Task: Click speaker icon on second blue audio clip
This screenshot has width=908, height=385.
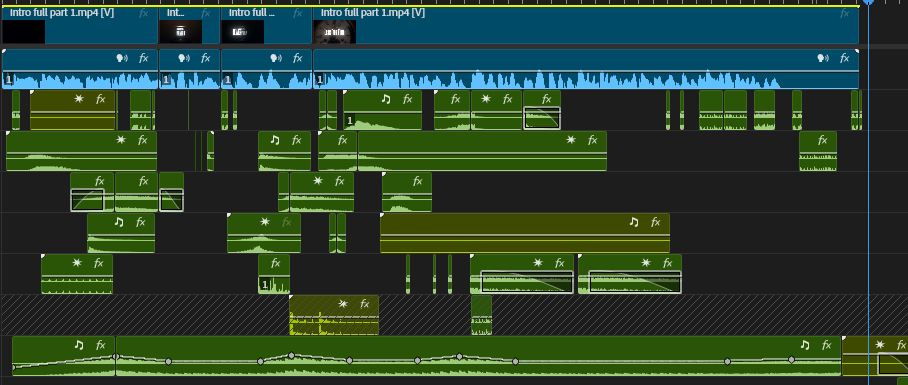Action: click(184, 58)
